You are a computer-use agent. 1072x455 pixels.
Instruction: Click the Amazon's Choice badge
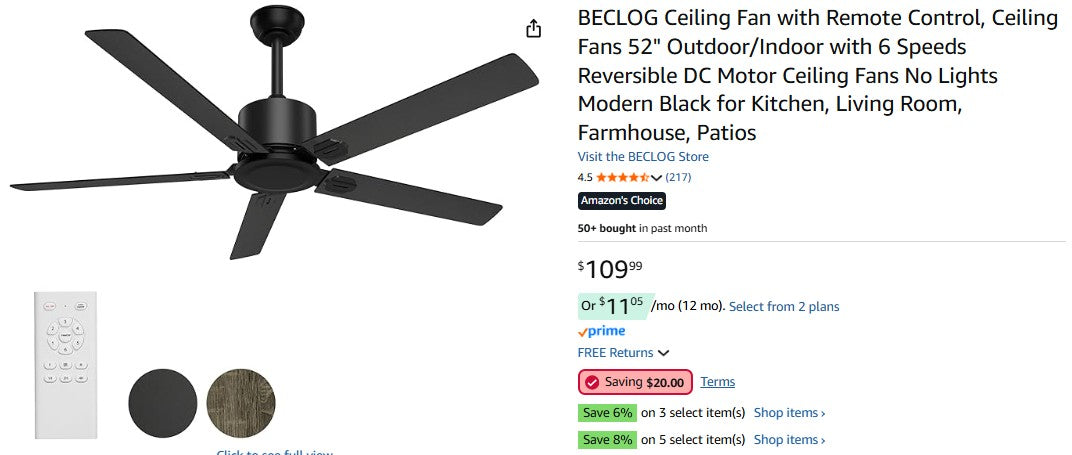pyautogui.click(x=622, y=201)
